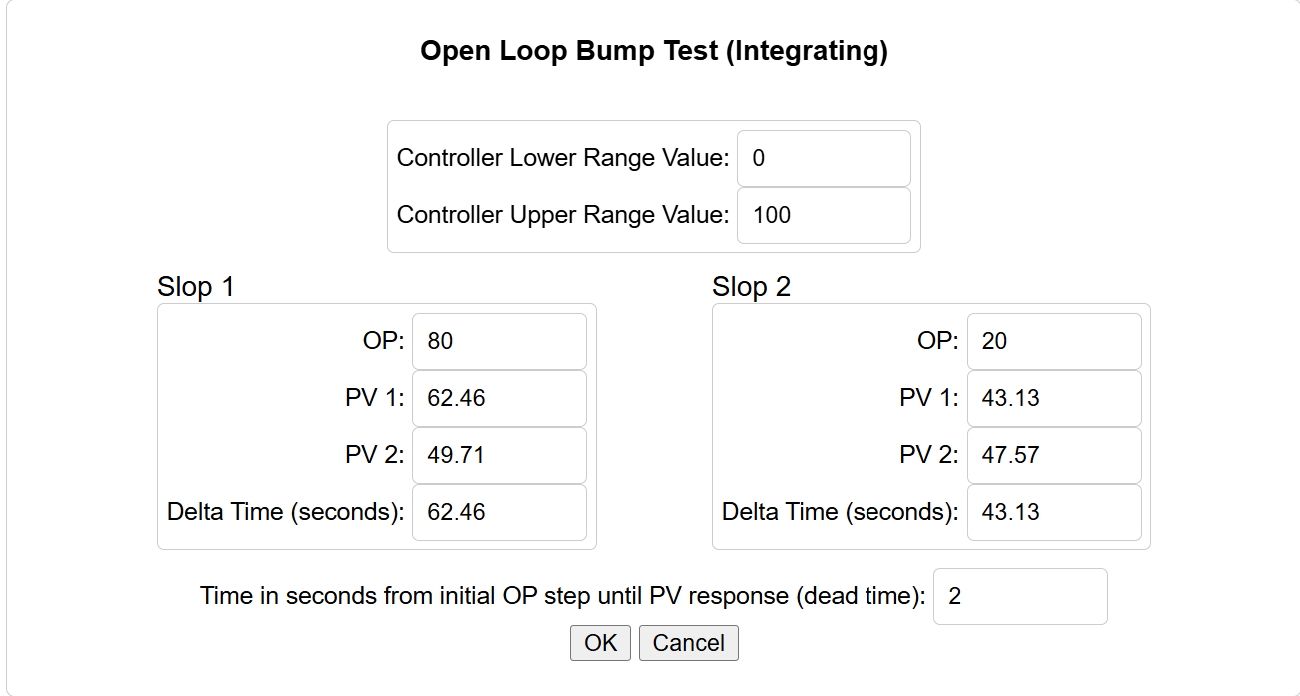Click the 'Controller Upper Range Value:' label
The image size is (1300, 696).
[x=563, y=215]
